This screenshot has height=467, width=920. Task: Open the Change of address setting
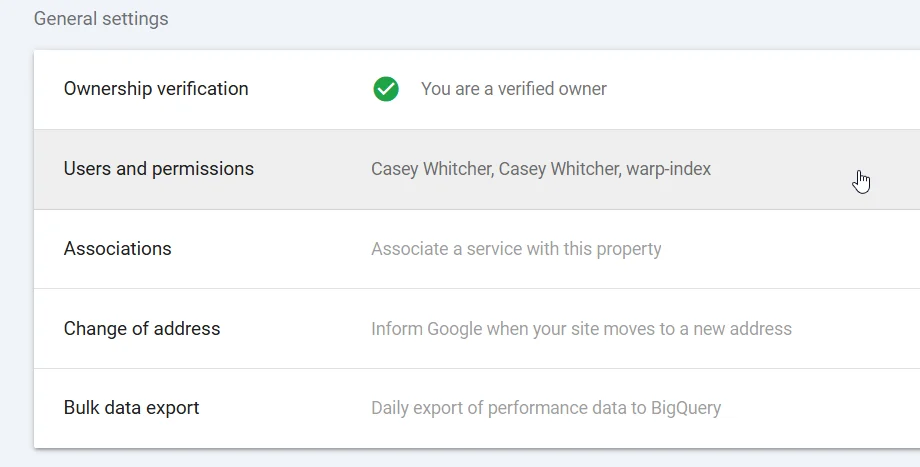coord(142,329)
